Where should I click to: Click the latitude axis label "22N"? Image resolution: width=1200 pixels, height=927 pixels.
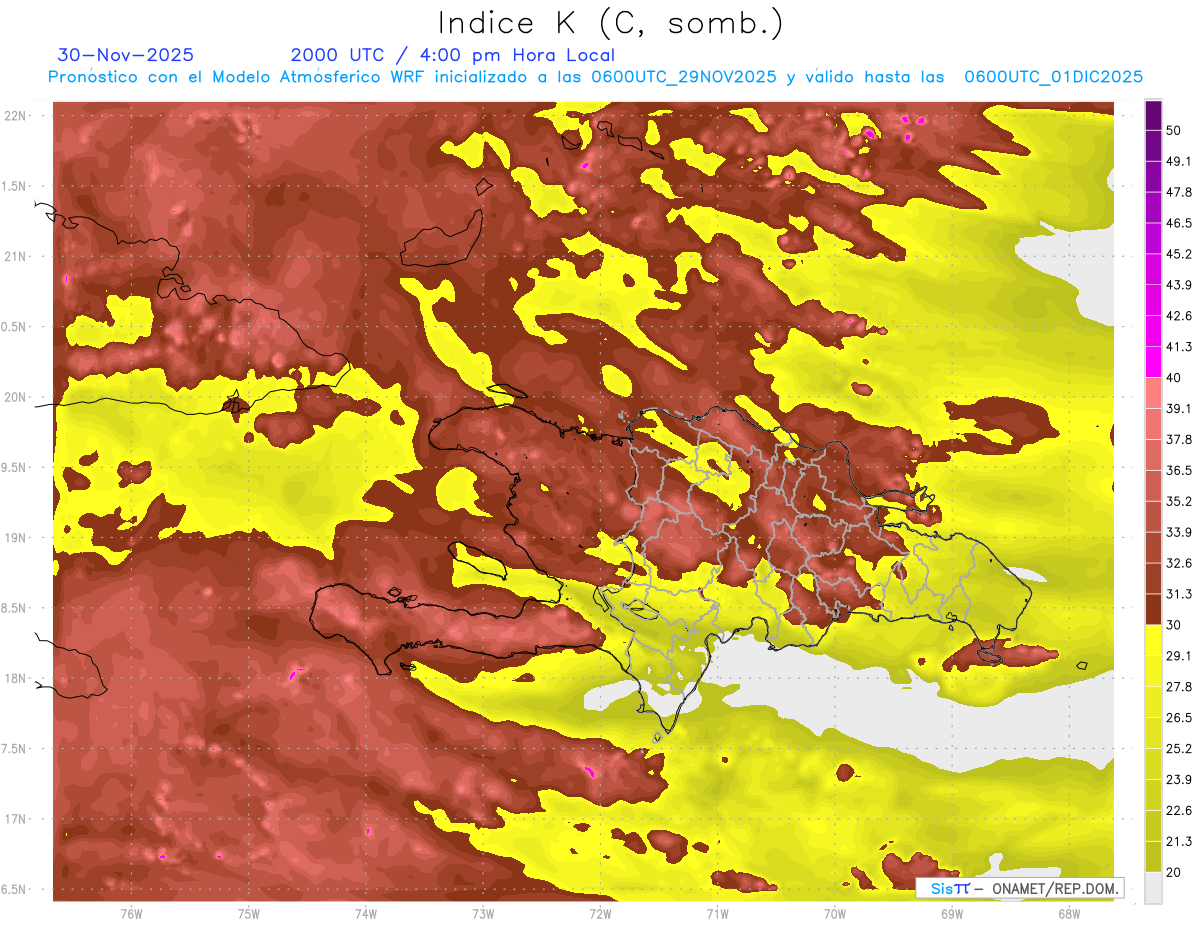[15, 116]
